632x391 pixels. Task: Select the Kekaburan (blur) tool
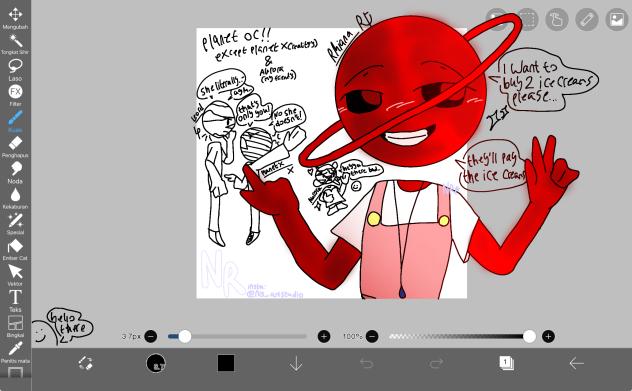(x=15, y=198)
